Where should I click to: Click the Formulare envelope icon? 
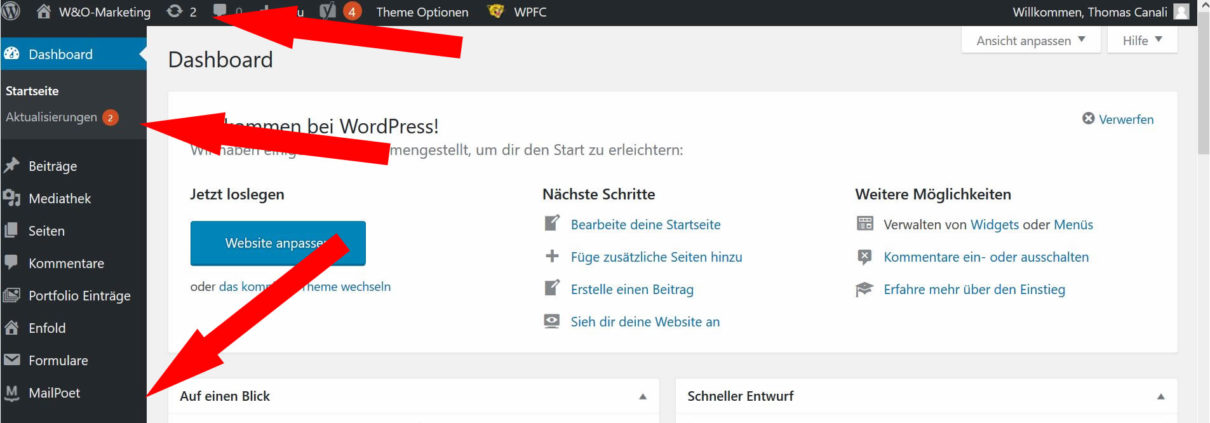tap(12, 360)
